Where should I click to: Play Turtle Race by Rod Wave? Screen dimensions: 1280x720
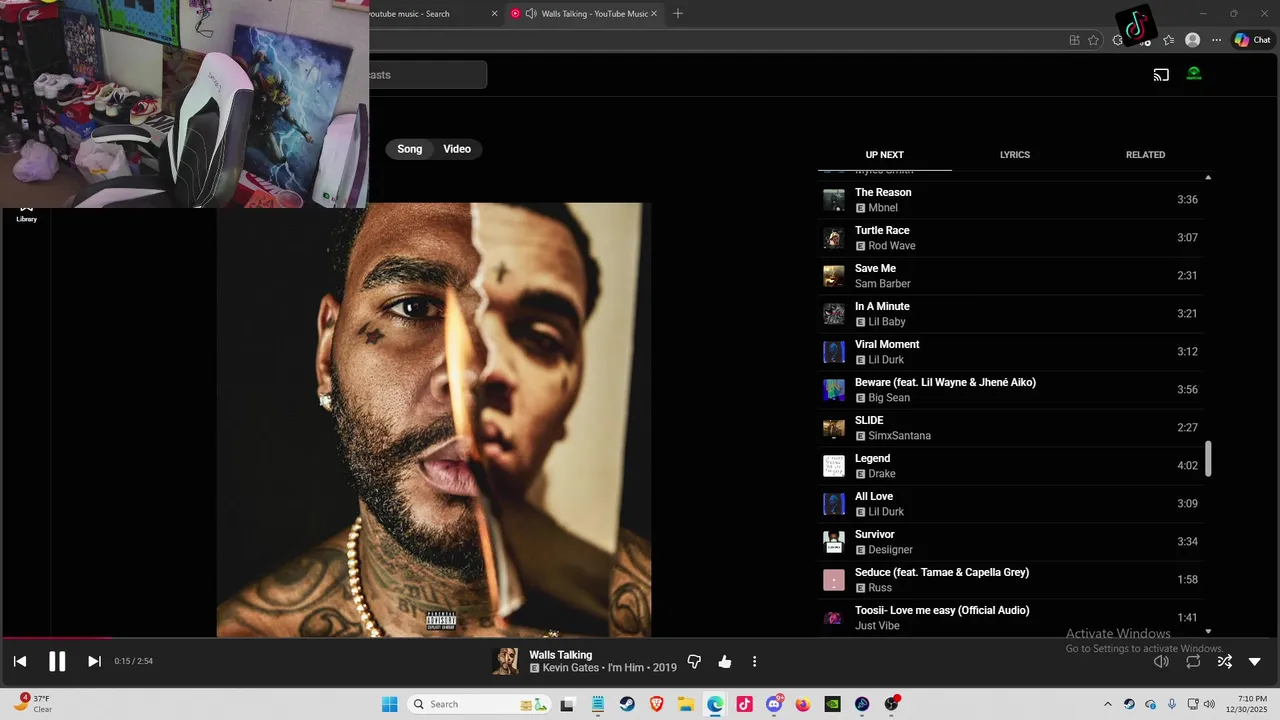[x=1013, y=238]
